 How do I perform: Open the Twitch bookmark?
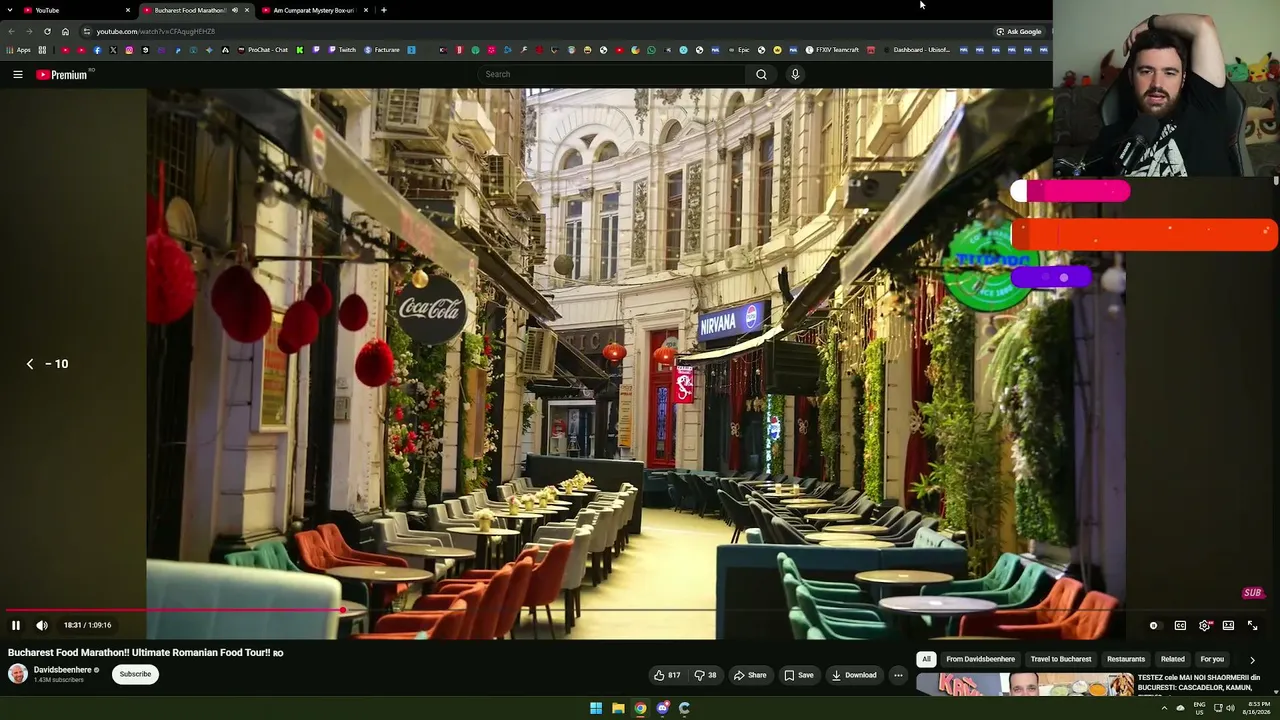pos(342,50)
